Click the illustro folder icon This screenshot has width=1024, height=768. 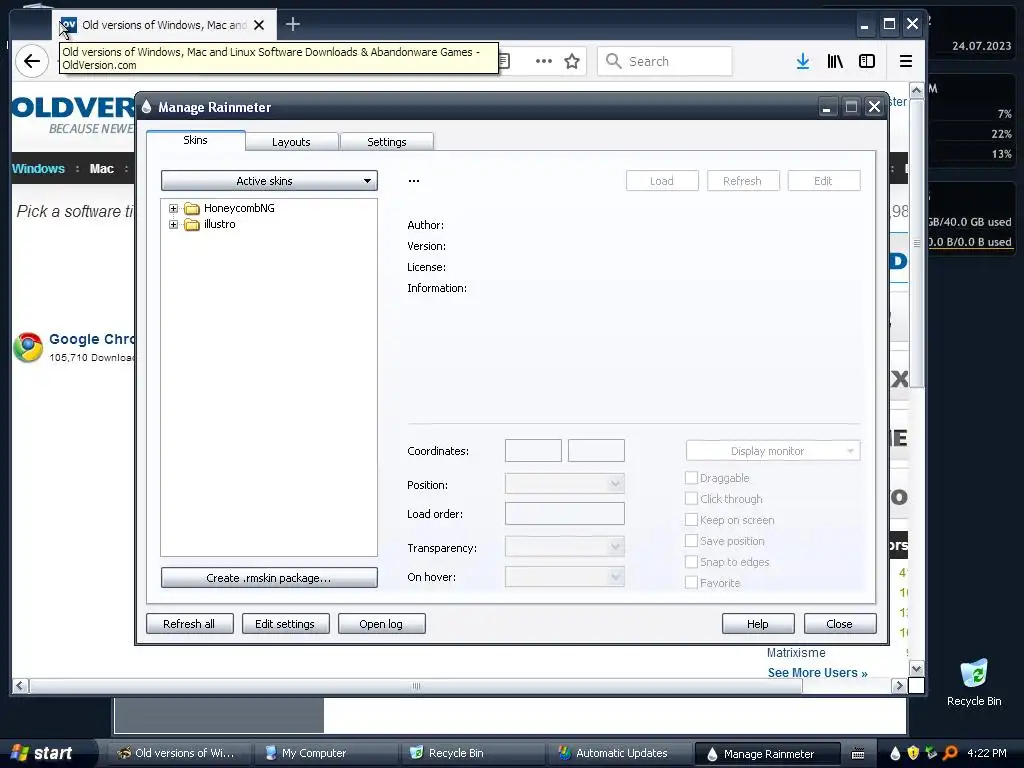[191, 225]
